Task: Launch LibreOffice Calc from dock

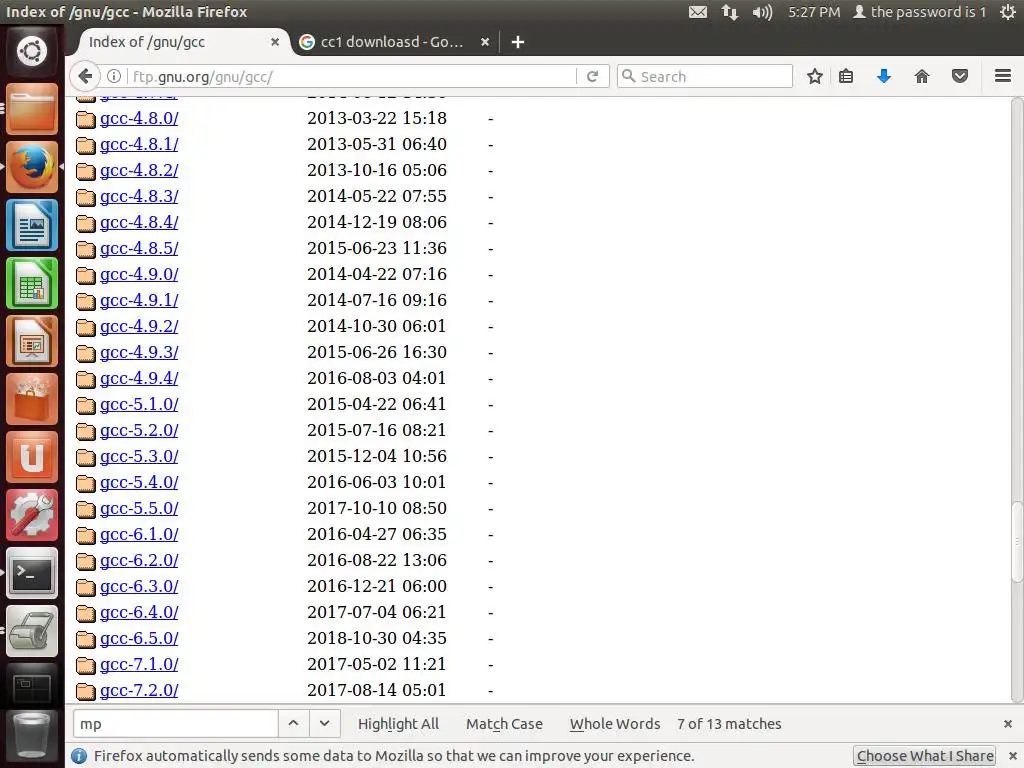Action: coord(31,283)
